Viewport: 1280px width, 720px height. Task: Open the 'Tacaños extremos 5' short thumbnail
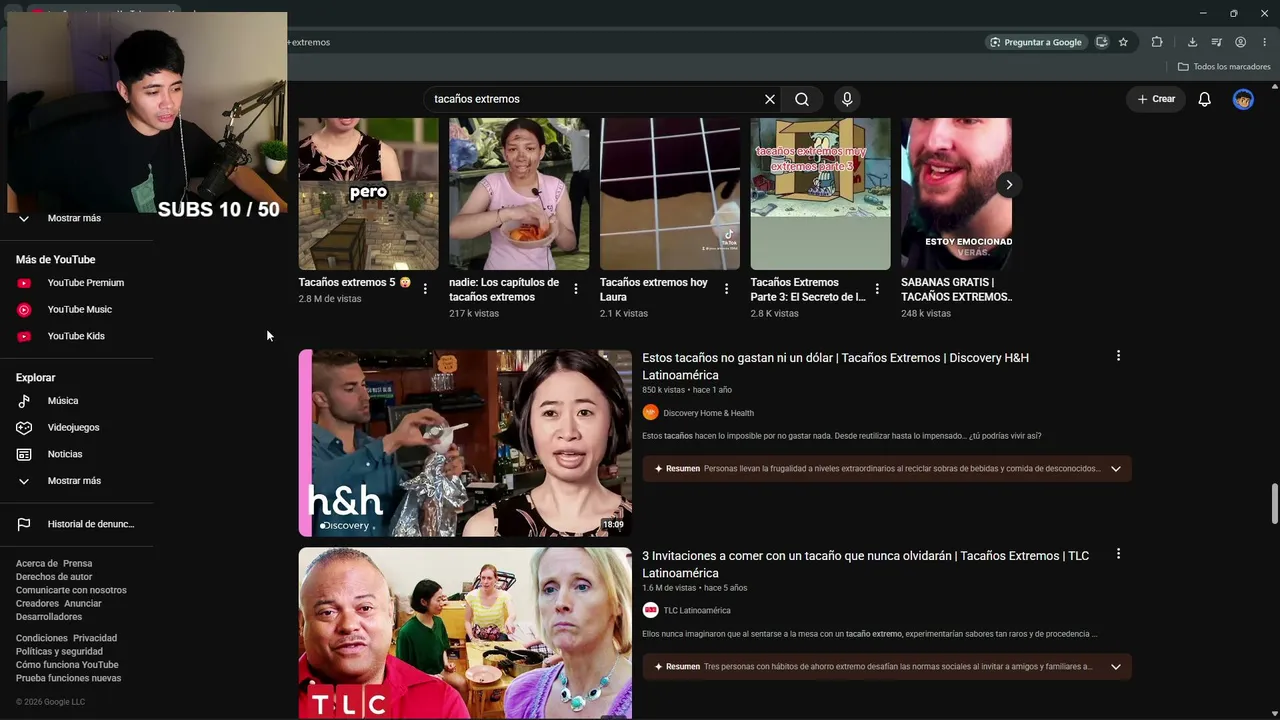click(x=368, y=194)
